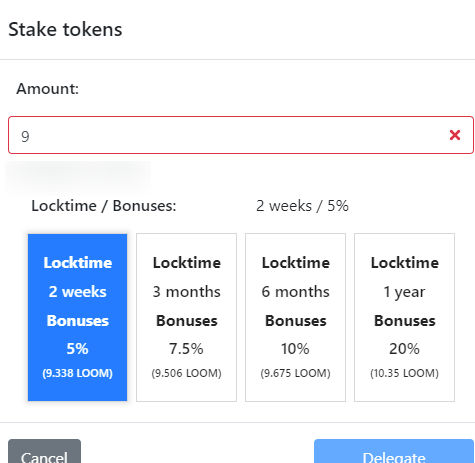Click the 2 weeks / 5% summary text
Screen dimensions: 475x463
click(302, 206)
